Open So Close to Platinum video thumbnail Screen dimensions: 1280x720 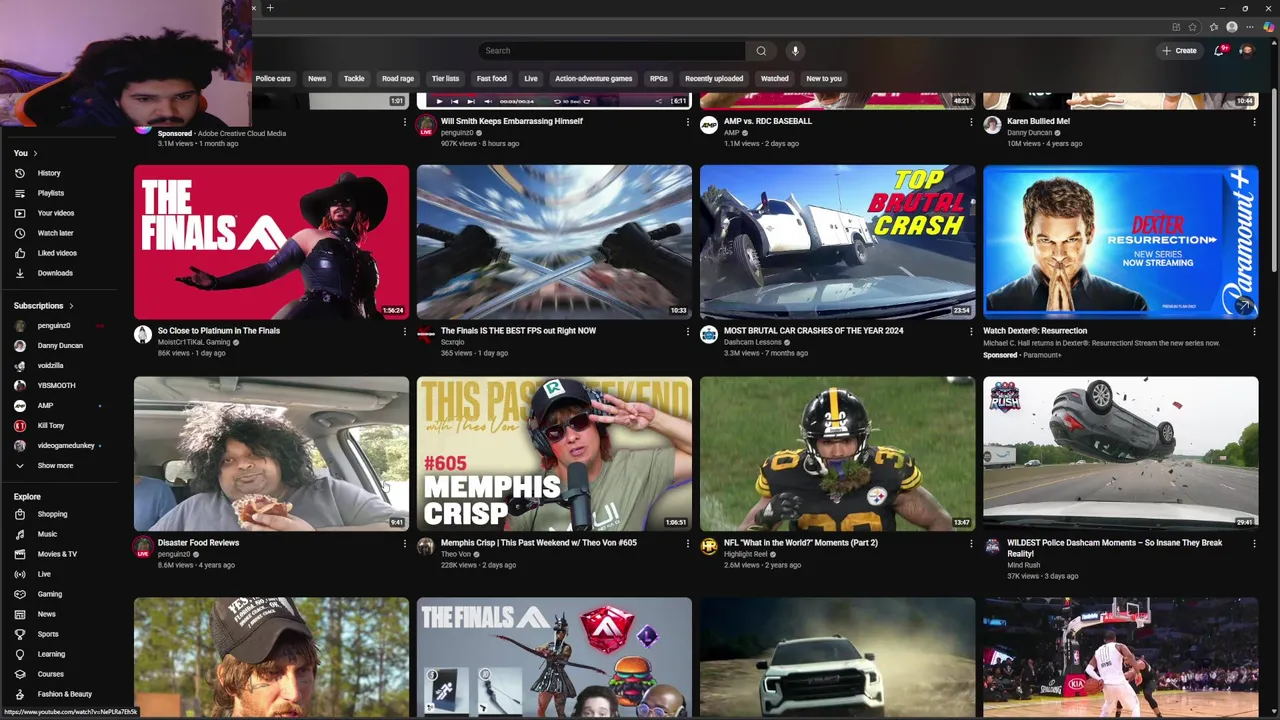[271, 242]
